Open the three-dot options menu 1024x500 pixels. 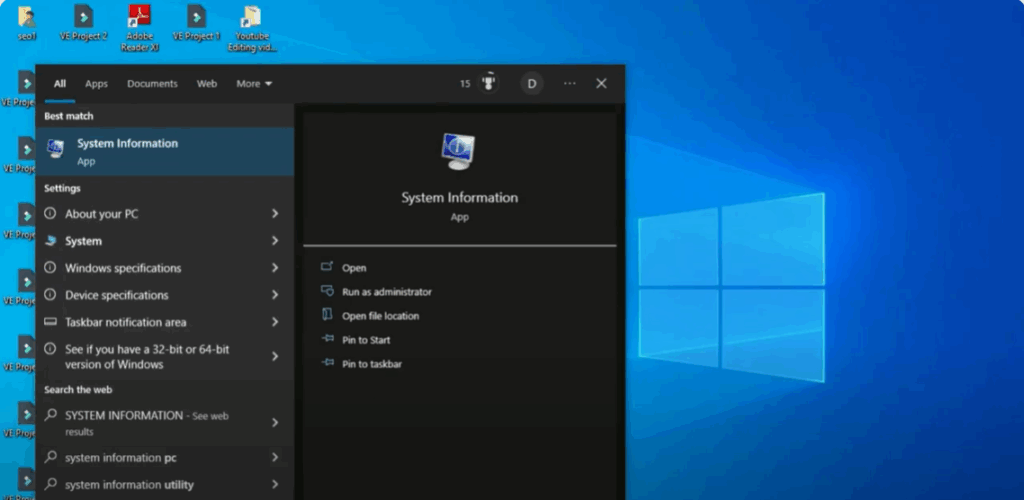(569, 84)
